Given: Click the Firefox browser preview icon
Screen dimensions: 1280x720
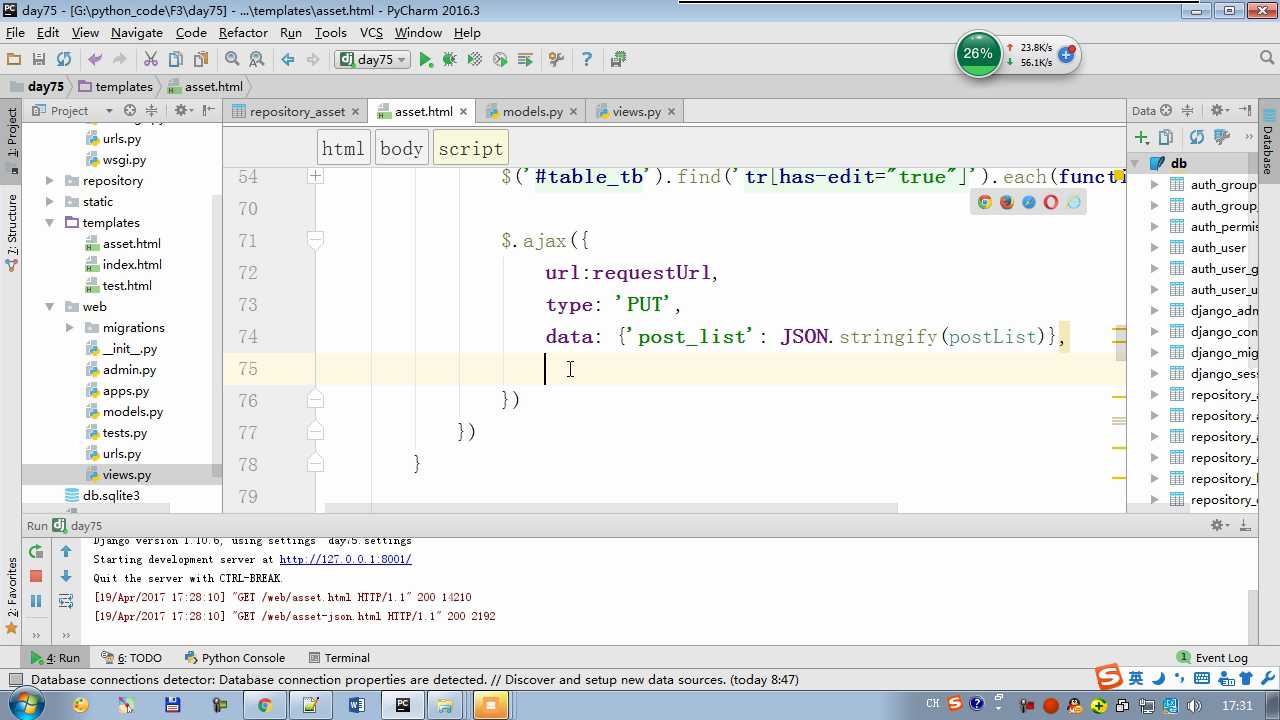Looking at the screenshot, I should click(x=1007, y=202).
